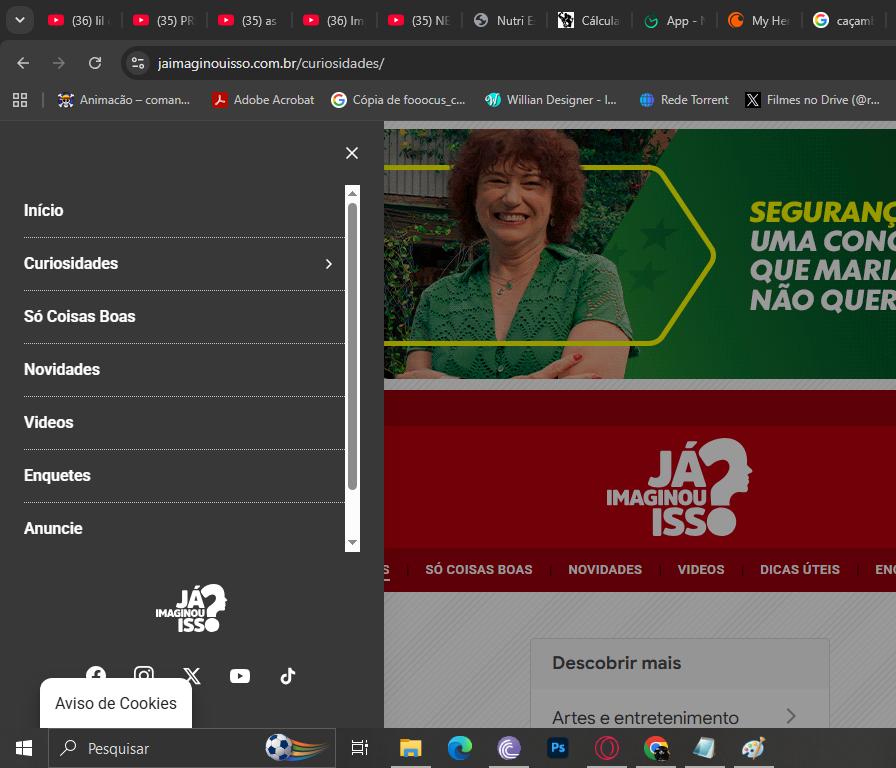Open the Animação bookmark

[x=124, y=100]
